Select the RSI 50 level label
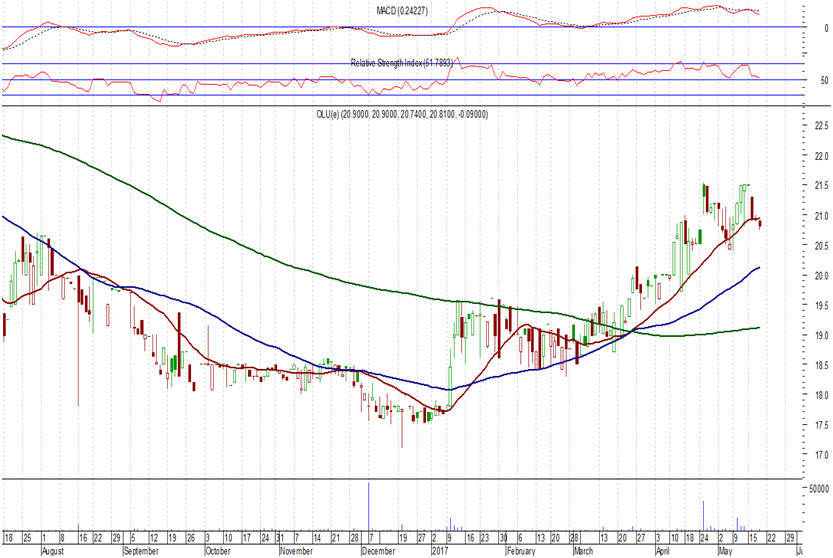Image resolution: width=833 pixels, height=558 pixels. (x=824, y=79)
